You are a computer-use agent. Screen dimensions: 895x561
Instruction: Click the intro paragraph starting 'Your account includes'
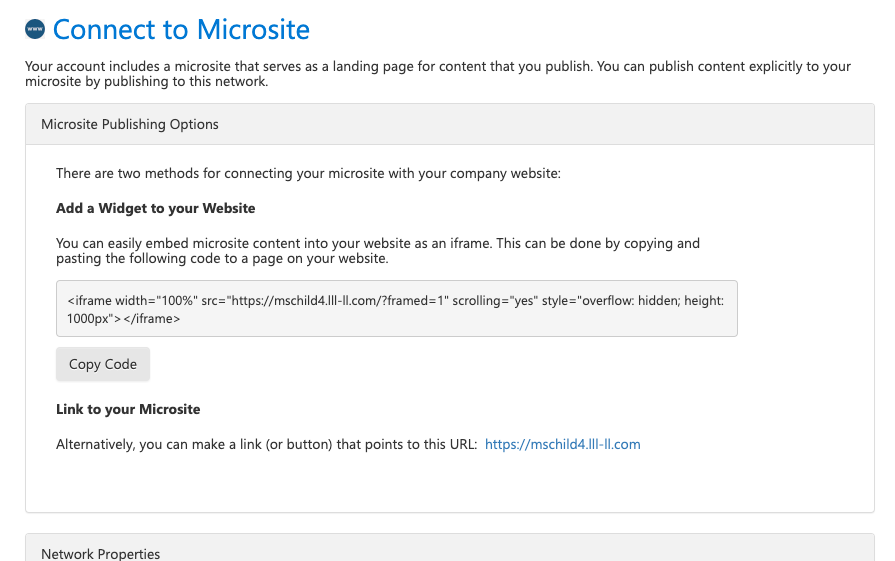point(438,74)
